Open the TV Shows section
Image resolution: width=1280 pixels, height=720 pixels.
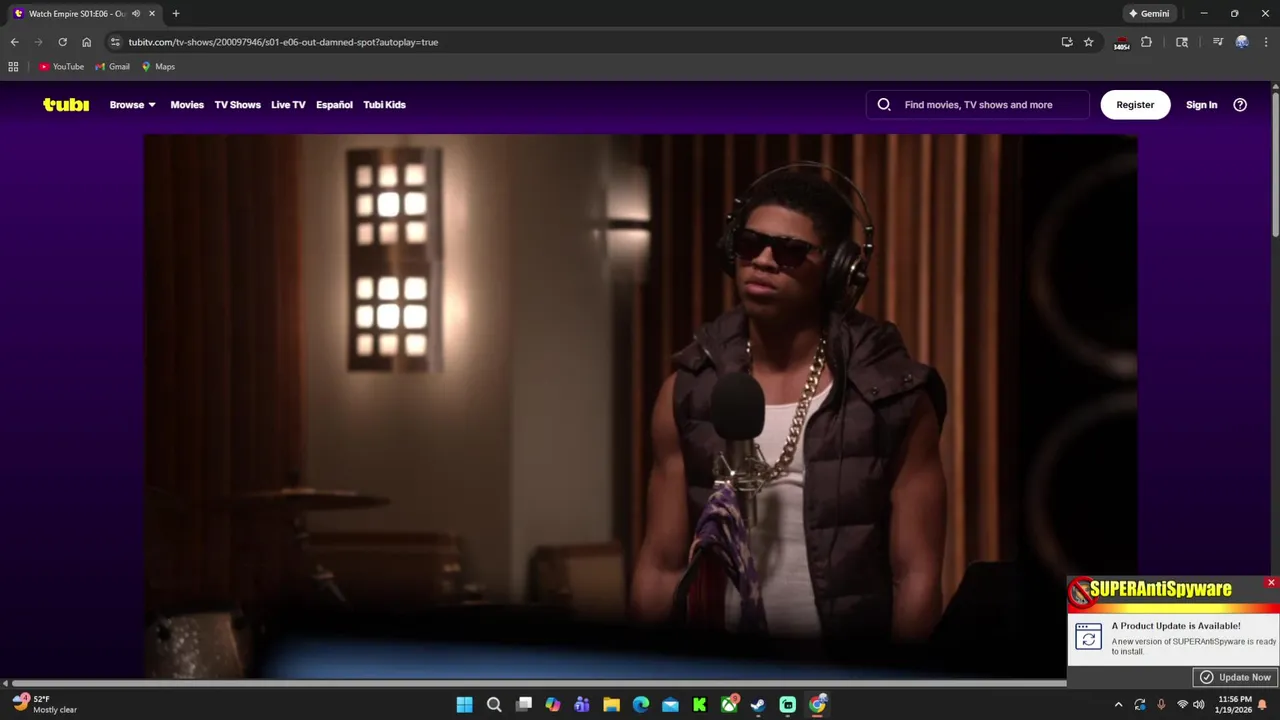coord(237,104)
